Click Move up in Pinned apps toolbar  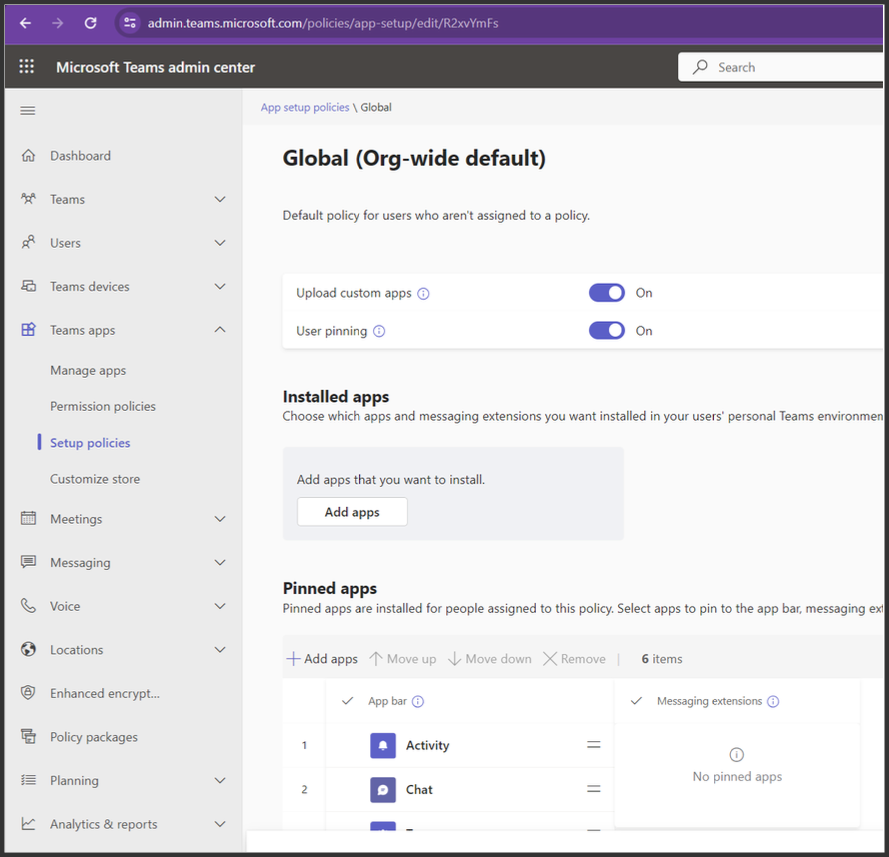[403, 659]
